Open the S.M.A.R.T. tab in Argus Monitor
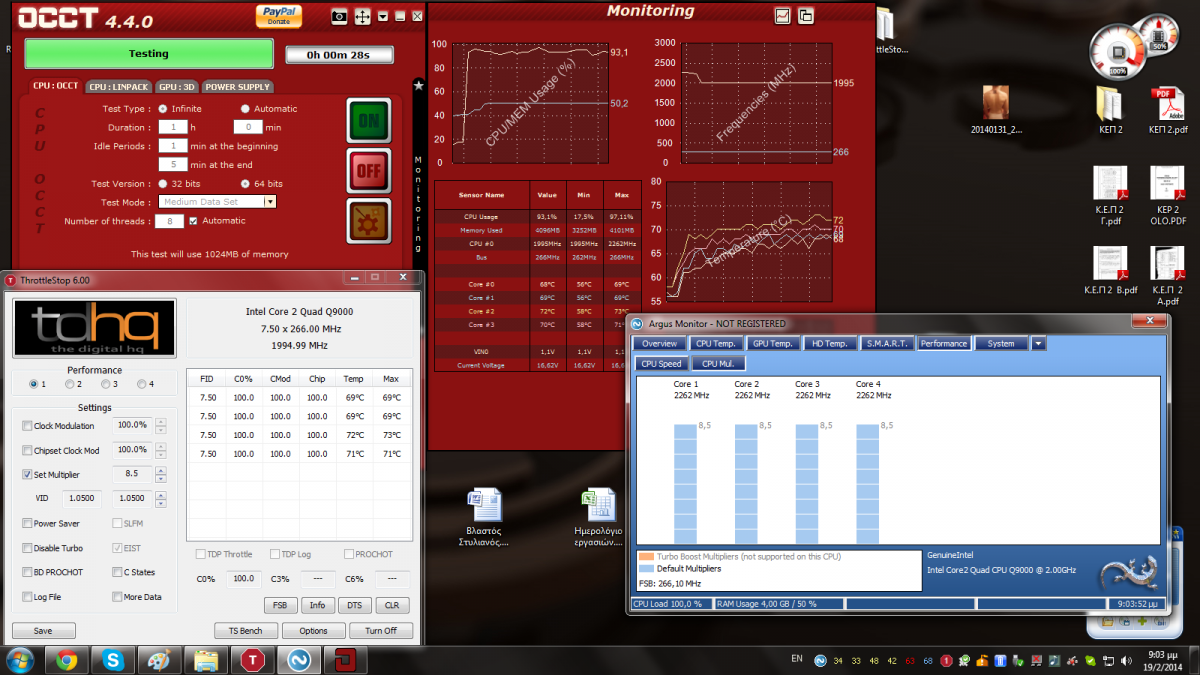The image size is (1200, 675). coord(886,343)
